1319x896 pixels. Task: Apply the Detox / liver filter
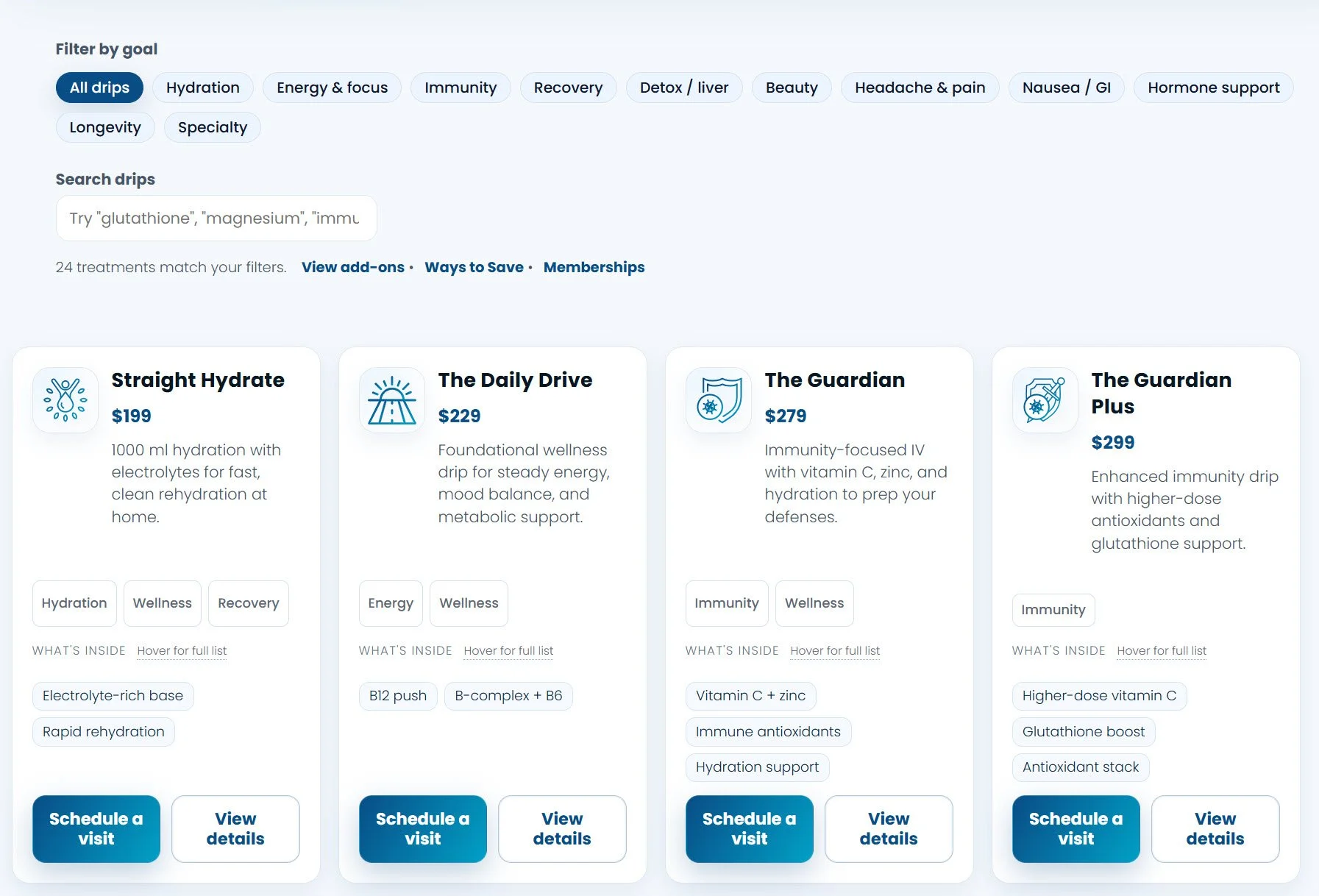pos(684,87)
